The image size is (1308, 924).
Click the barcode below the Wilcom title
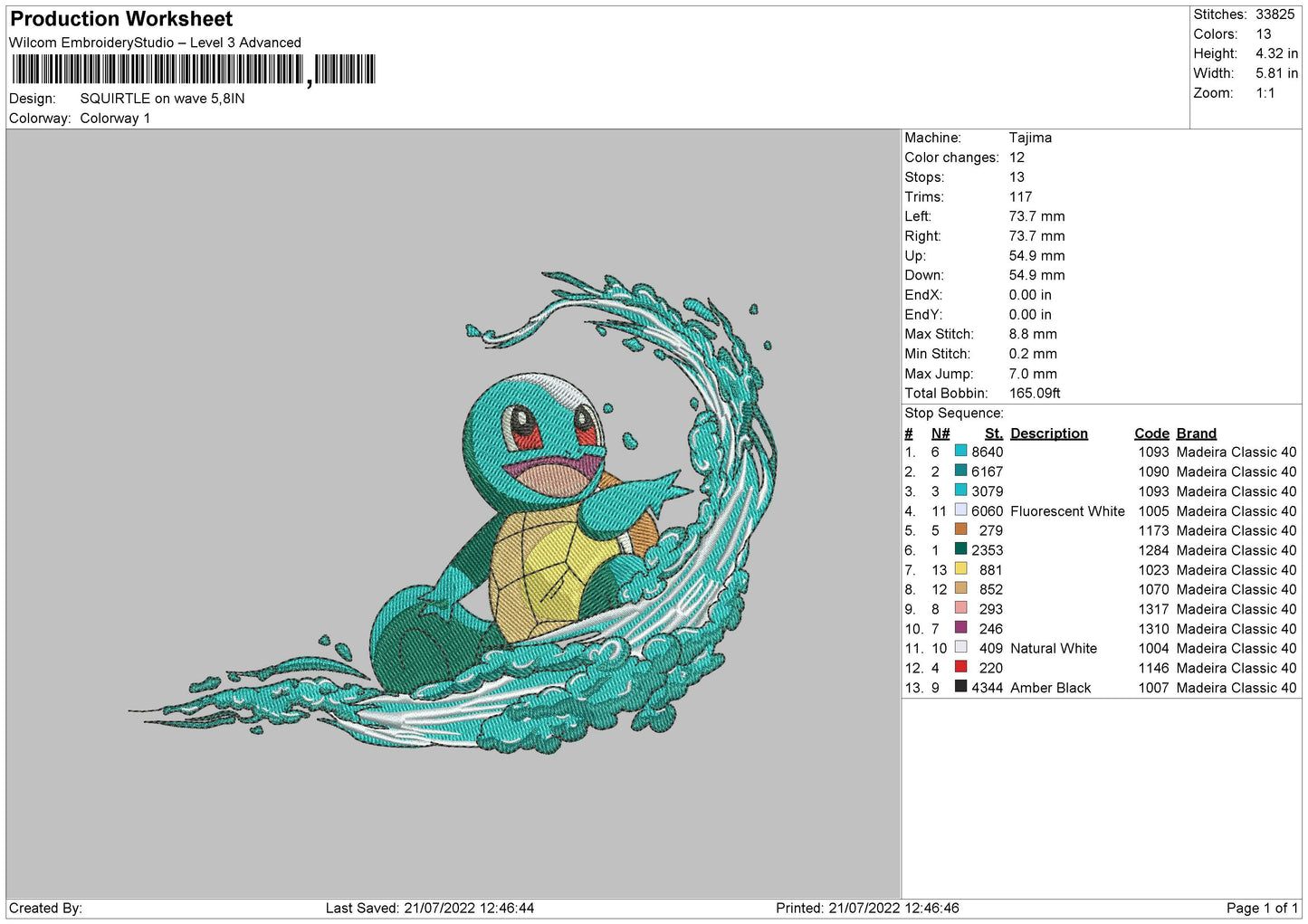click(x=193, y=70)
